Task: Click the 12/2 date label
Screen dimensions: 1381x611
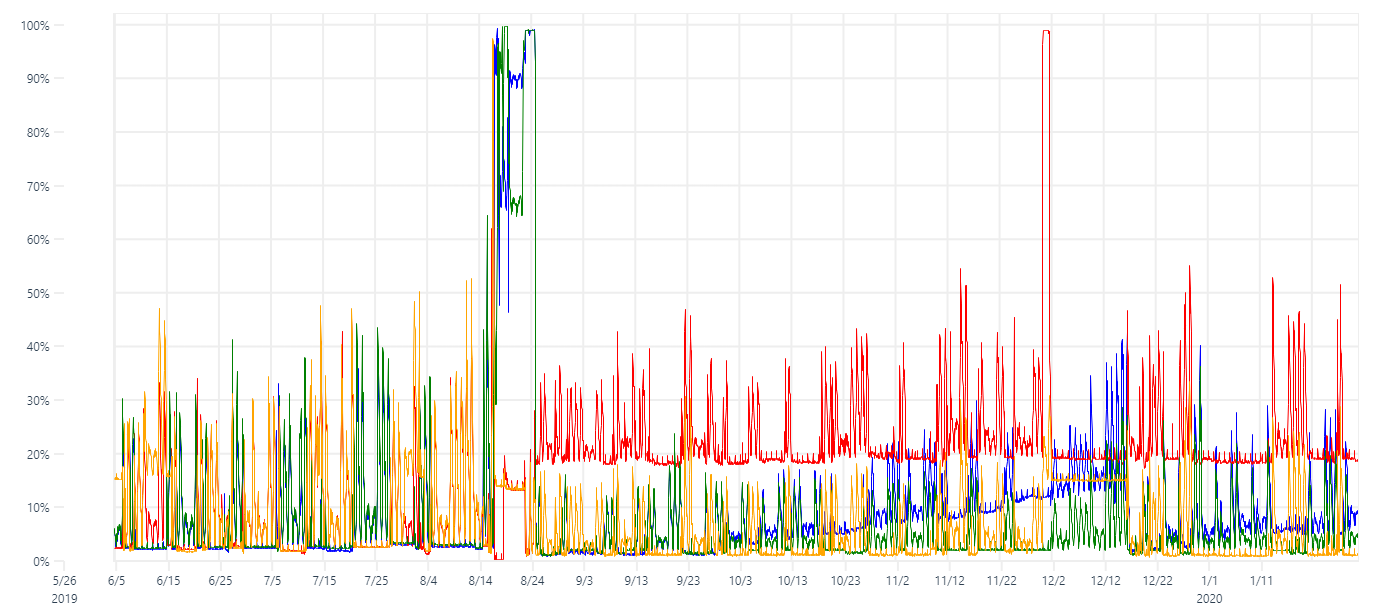Action: (x=1053, y=579)
